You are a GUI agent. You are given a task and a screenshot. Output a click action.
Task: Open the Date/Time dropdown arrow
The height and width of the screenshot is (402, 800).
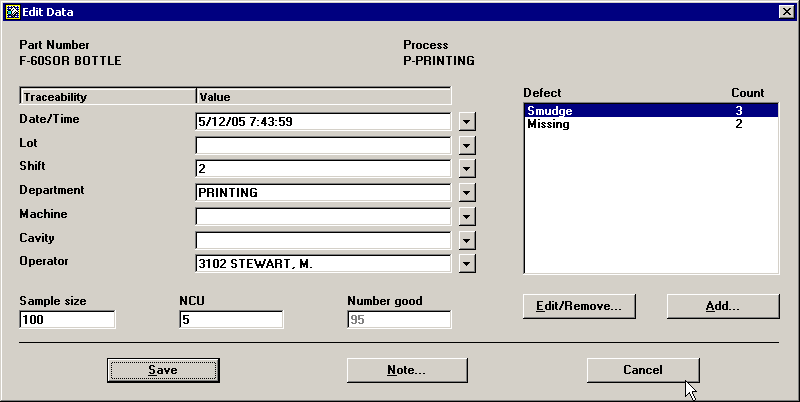pos(467,122)
